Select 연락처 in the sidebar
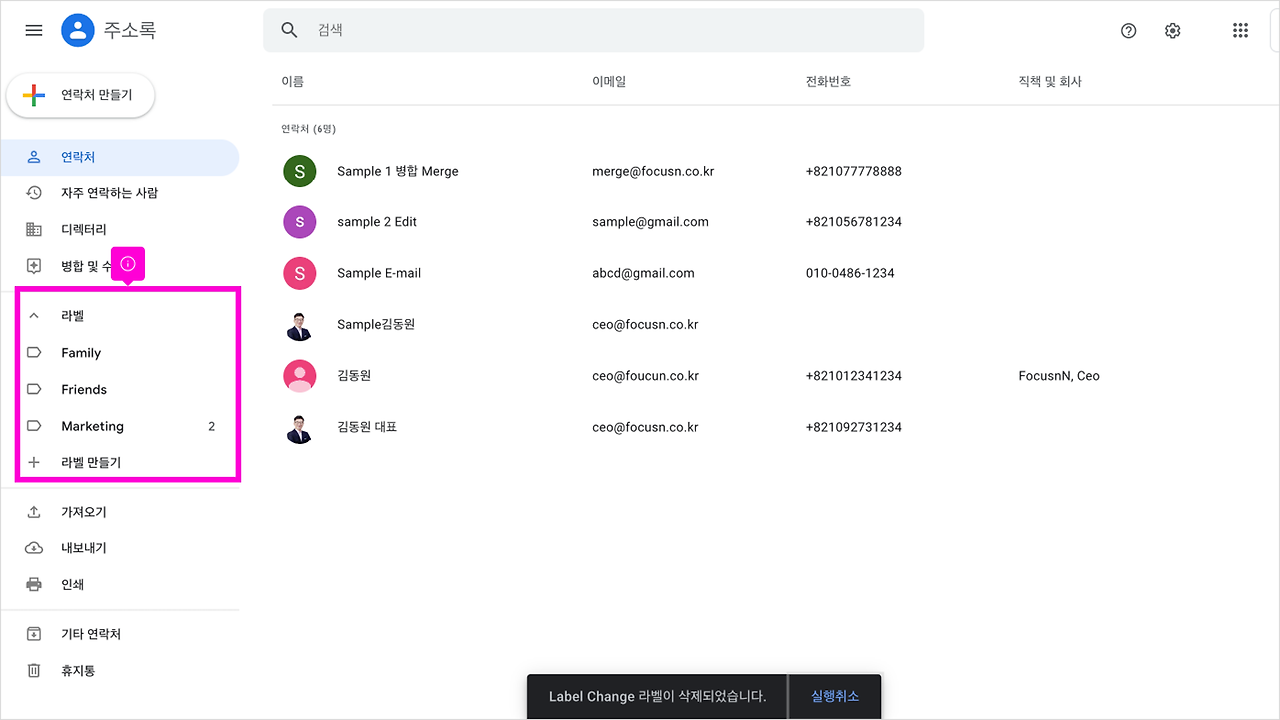Viewport: 1280px width, 720px height. coord(80,157)
